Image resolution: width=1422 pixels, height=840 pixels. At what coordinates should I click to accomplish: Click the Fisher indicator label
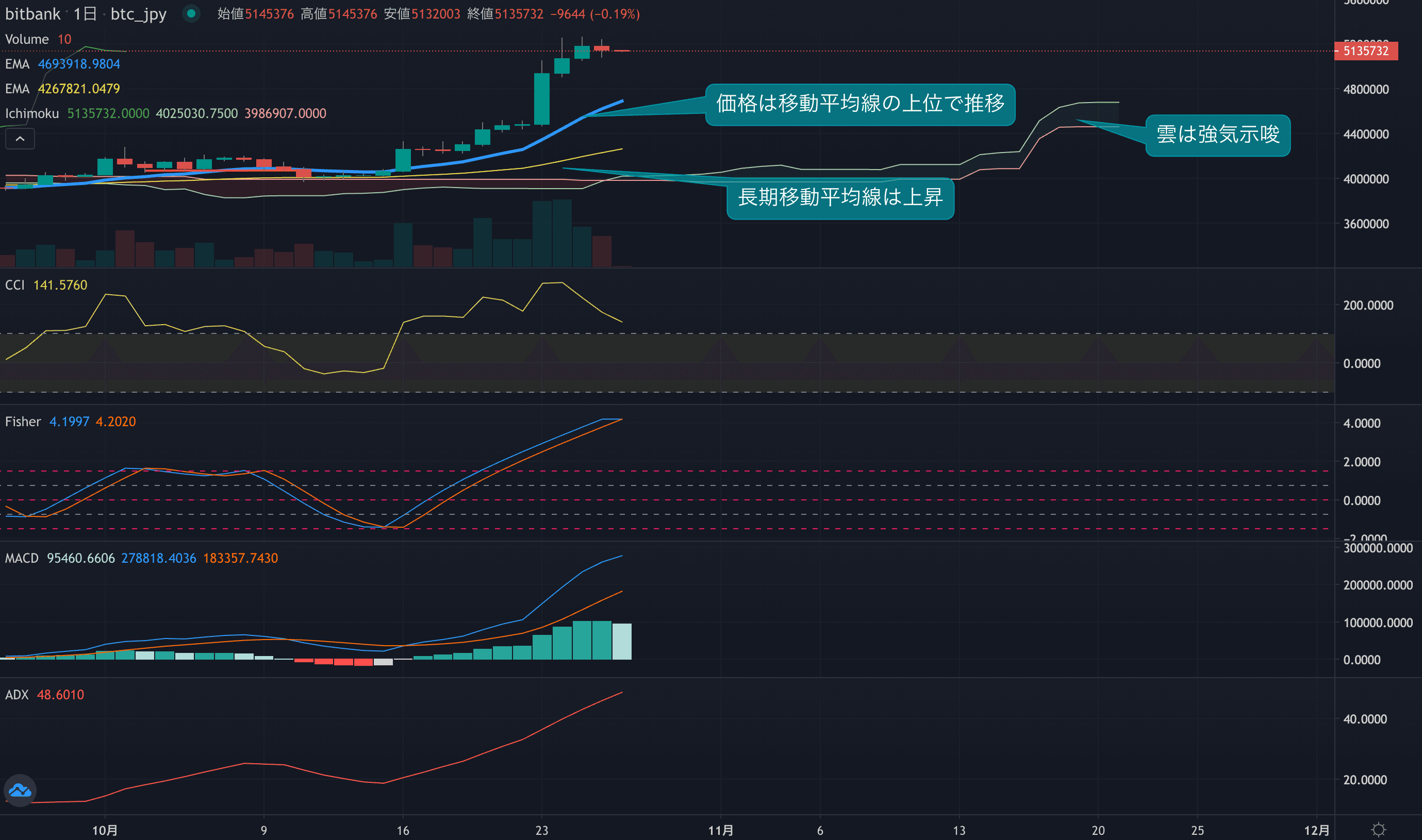click(23, 422)
